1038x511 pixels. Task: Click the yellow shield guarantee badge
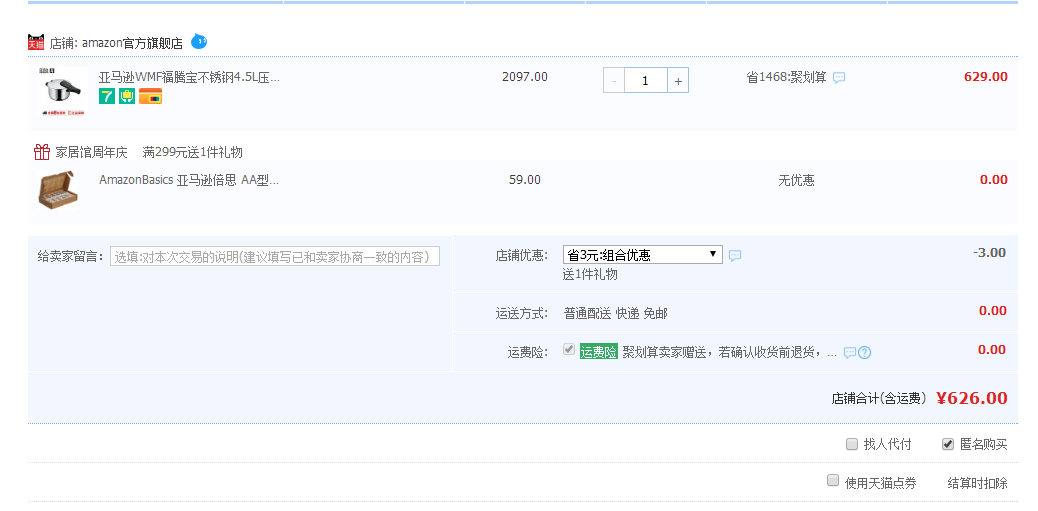coord(126,97)
